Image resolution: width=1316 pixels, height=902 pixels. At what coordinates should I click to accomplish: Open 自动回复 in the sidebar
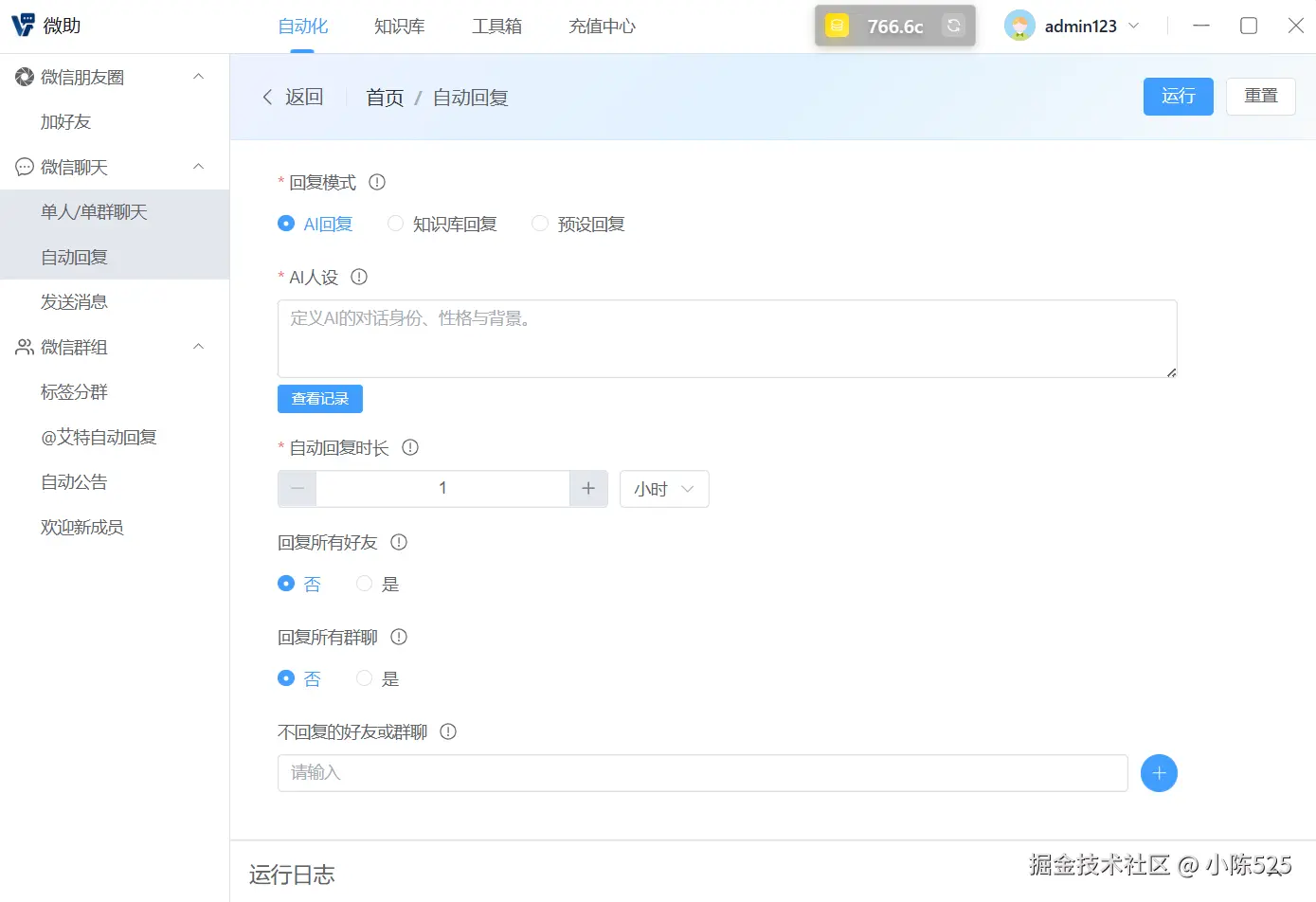click(115, 257)
